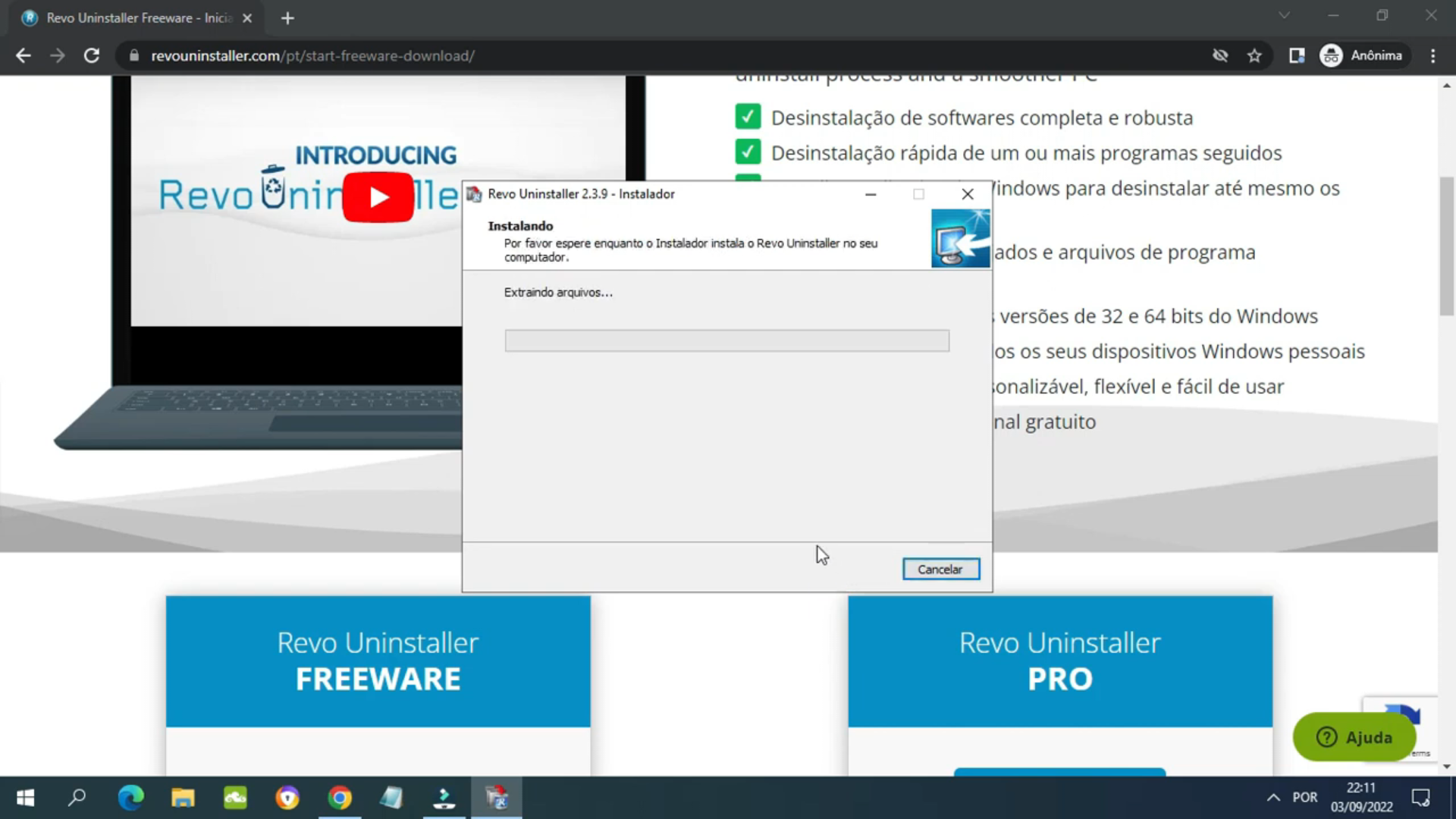Click the browser back arrow
The height and width of the screenshot is (819, 1456).
(x=24, y=55)
